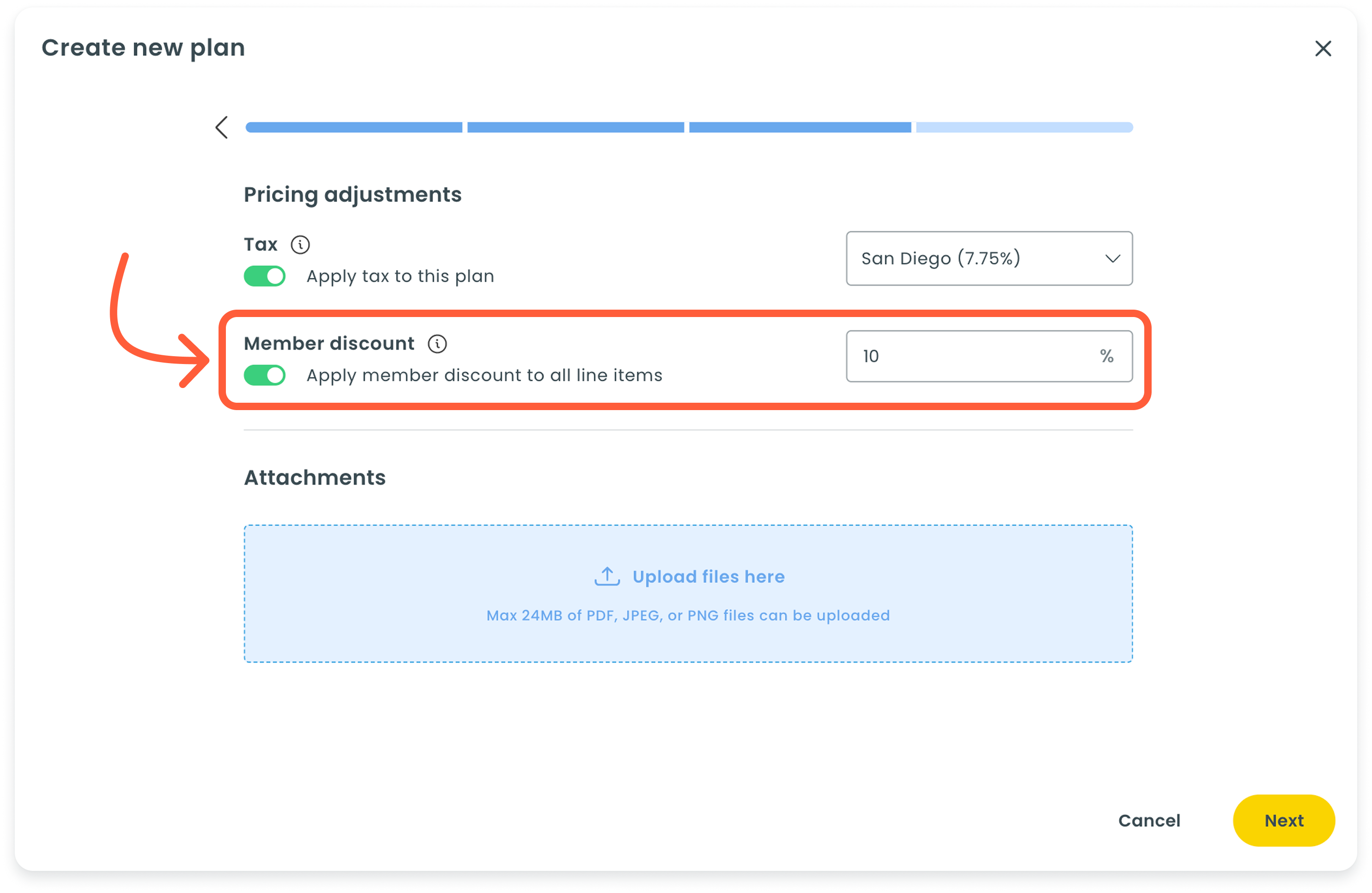Viewport: 1372px width, 893px height.
Task: Click the third progress step segment
Action: point(800,127)
